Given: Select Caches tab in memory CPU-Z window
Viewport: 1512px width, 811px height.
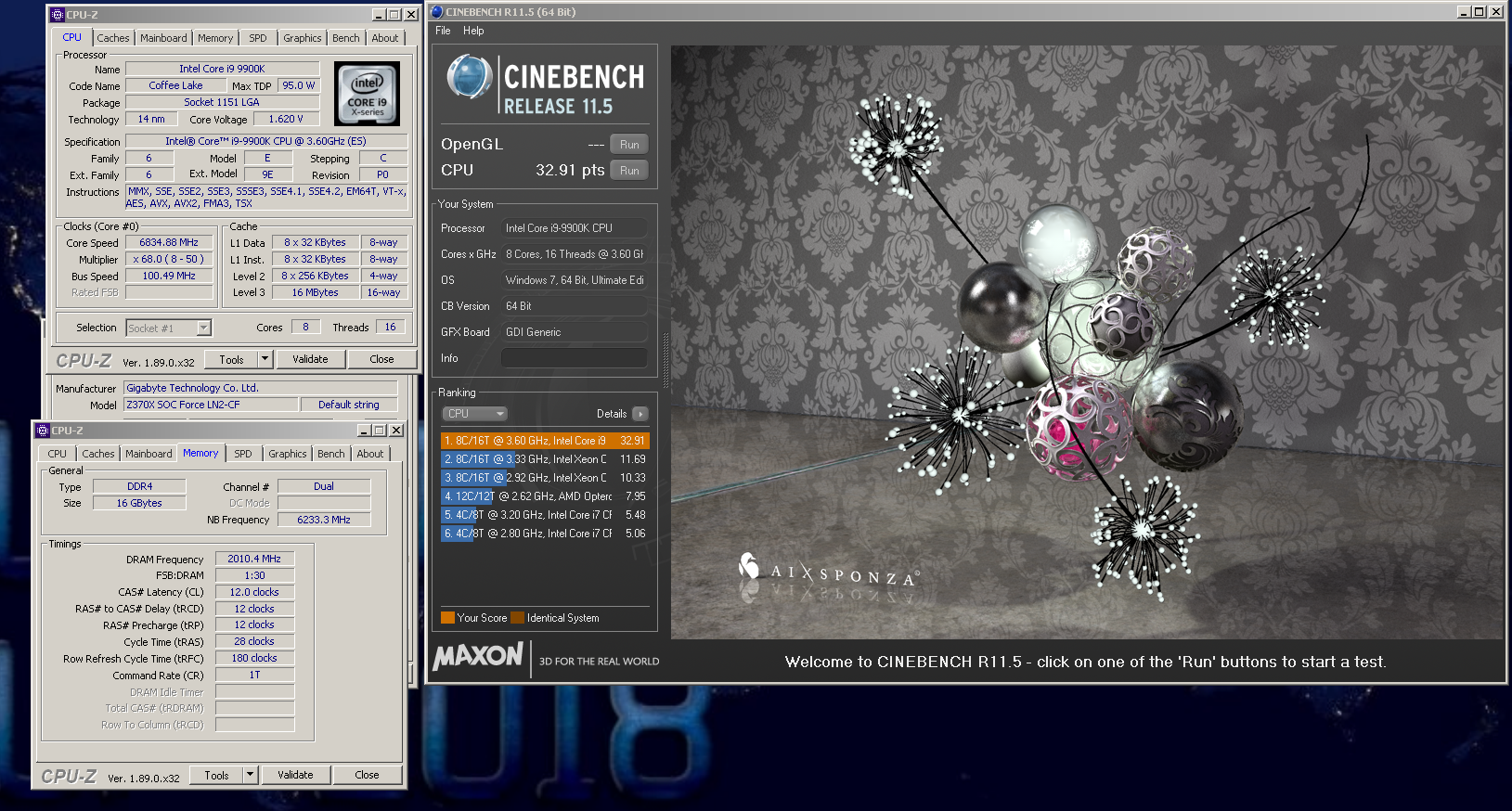Looking at the screenshot, I should pos(98,454).
